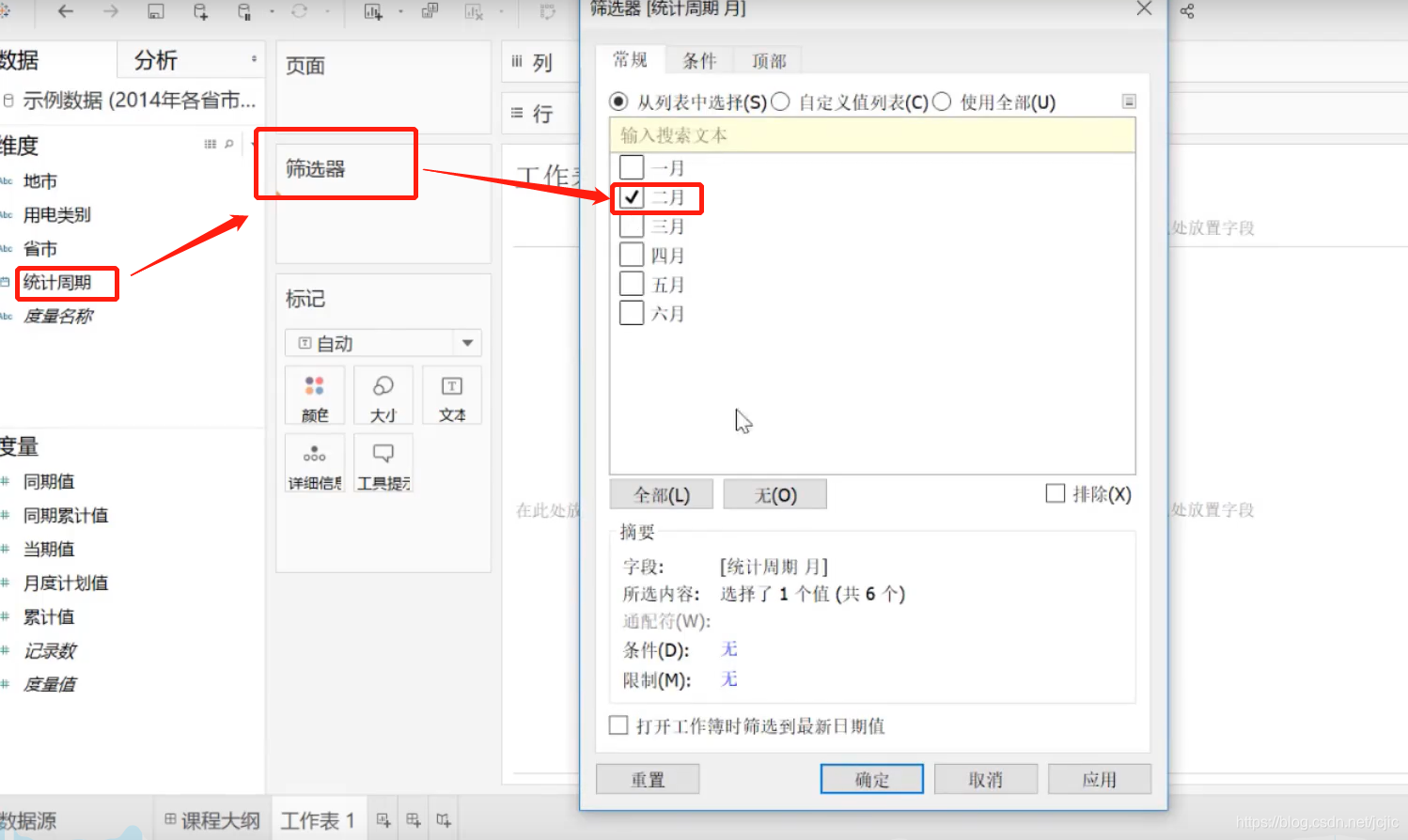Click the filter dialog list options menu icon
This screenshot has height=840, width=1408.
pos(1129,101)
